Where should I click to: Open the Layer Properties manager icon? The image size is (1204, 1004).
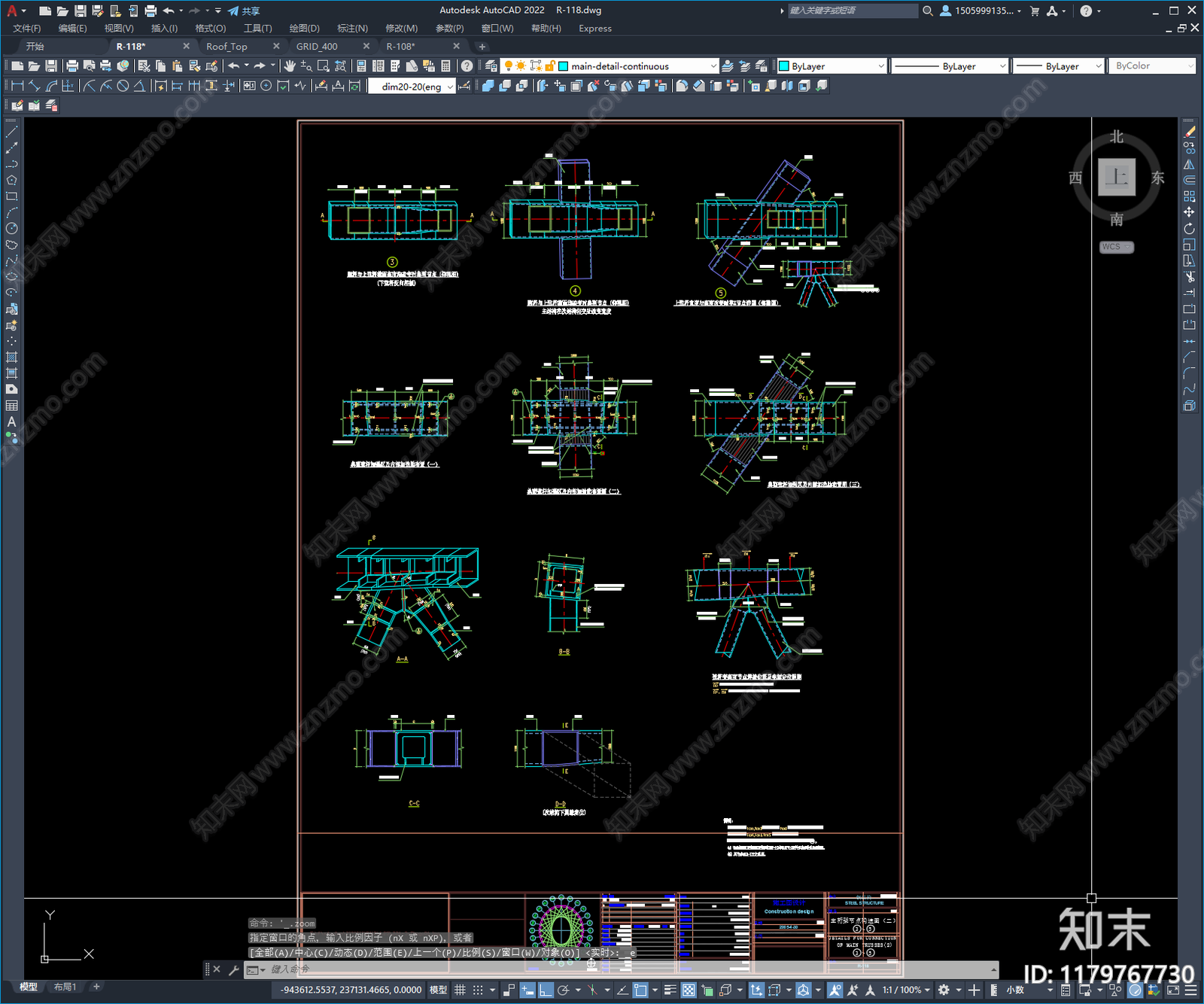click(x=491, y=66)
